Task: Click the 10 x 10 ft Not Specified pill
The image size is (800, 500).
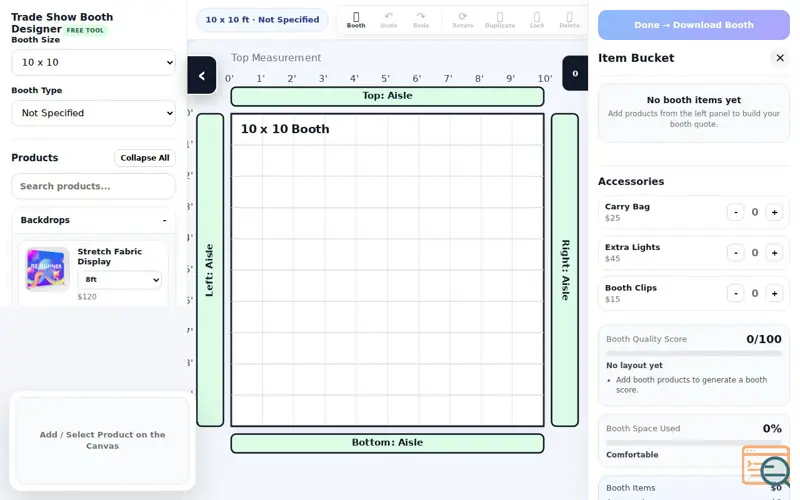Action: [262, 20]
